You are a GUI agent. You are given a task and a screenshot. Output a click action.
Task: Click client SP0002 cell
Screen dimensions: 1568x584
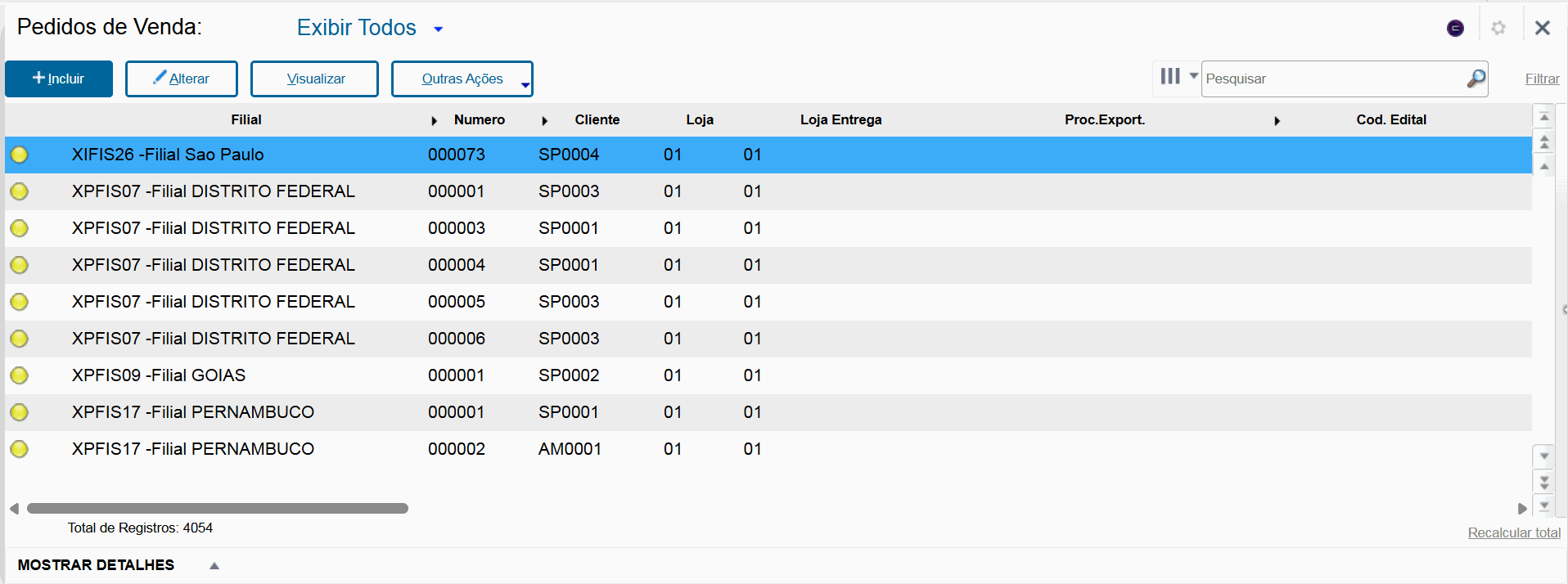pos(569,375)
